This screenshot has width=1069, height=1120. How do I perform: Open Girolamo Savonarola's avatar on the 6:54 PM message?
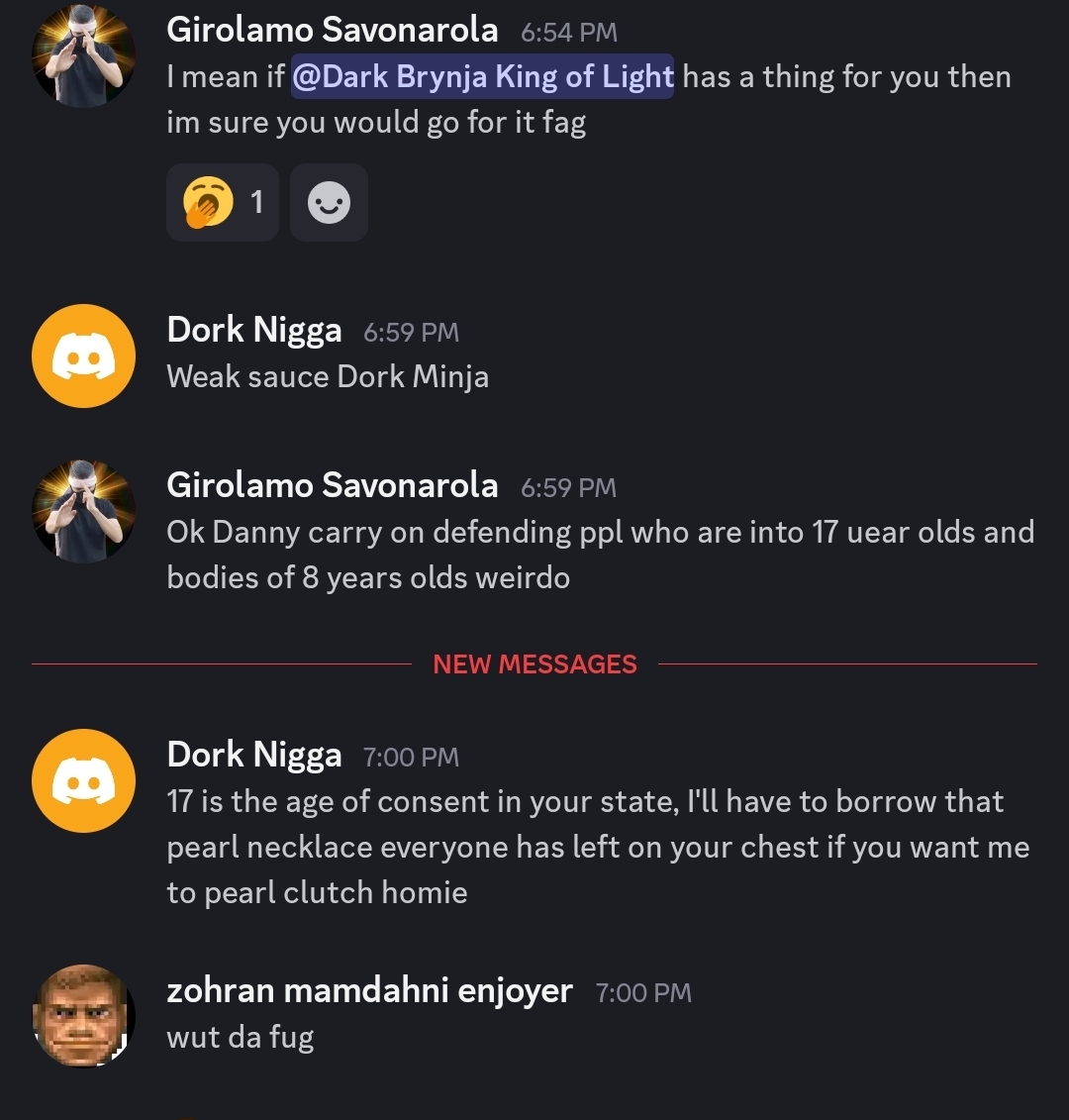click(83, 55)
